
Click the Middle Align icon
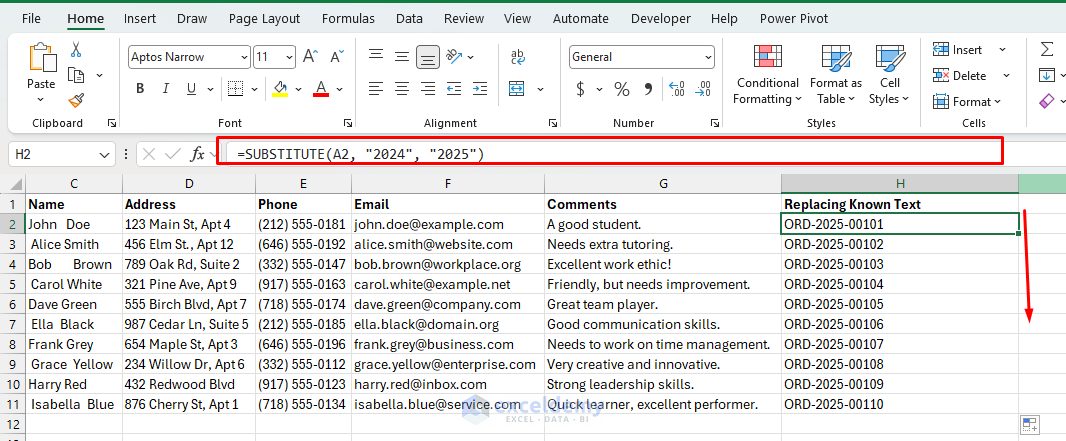(402, 56)
